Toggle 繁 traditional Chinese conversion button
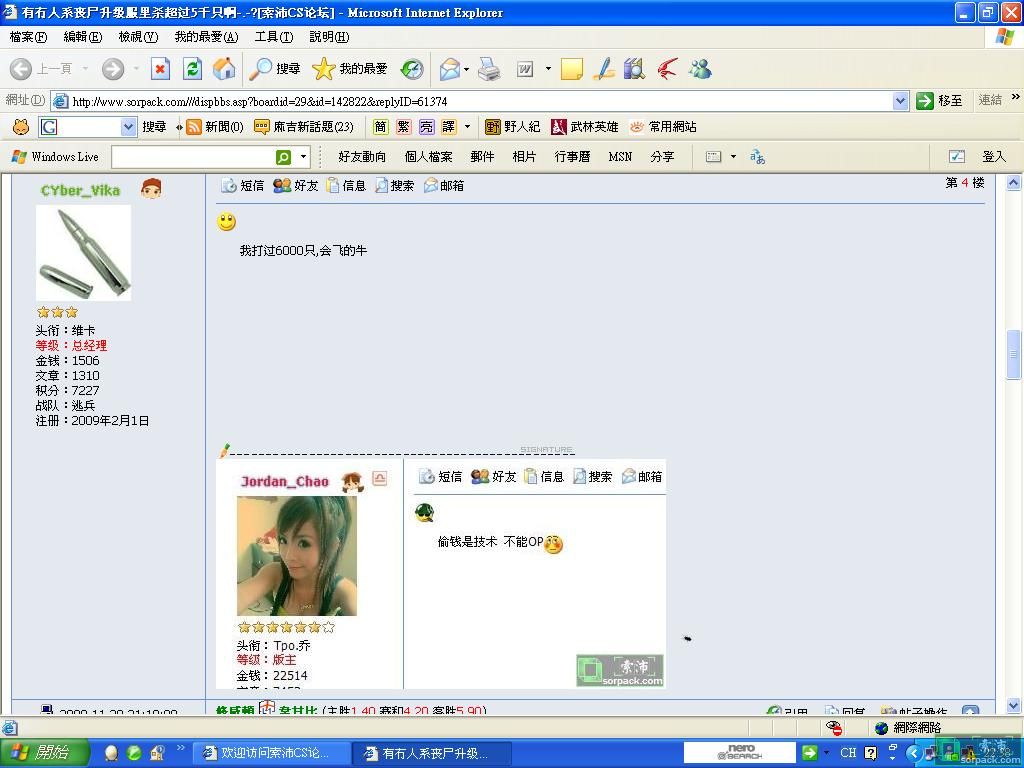 403,127
